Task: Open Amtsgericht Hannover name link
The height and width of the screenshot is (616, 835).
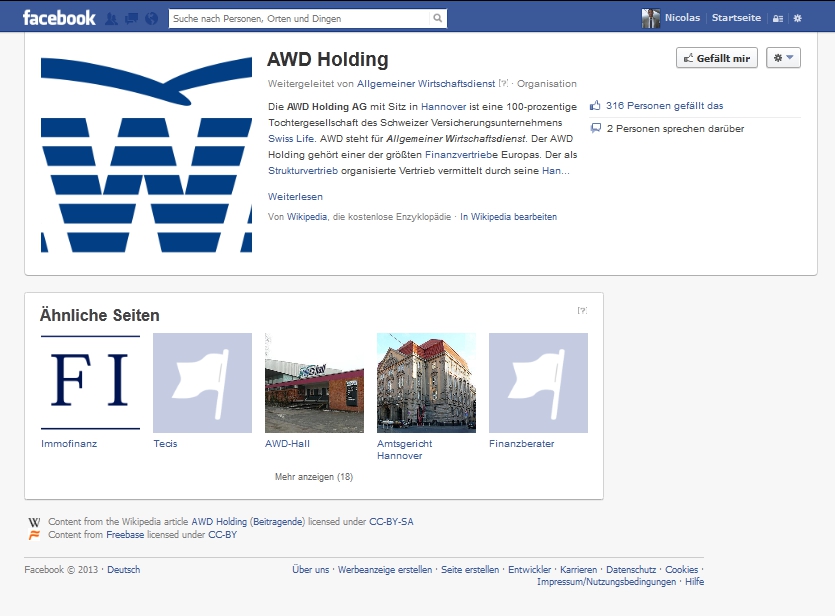Action: pos(404,449)
